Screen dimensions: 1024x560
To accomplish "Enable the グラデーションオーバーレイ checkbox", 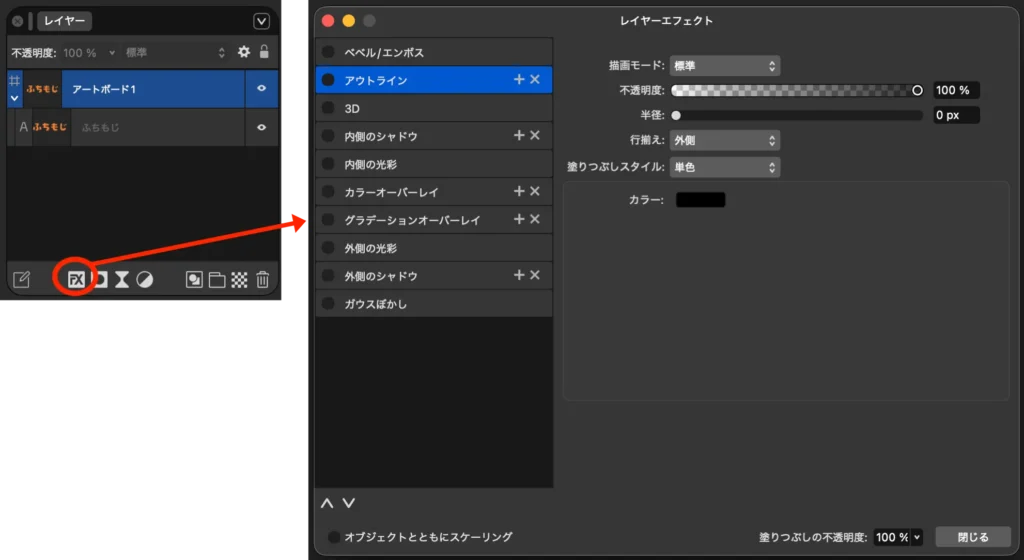I will pyautogui.click(x=328, y=220).
